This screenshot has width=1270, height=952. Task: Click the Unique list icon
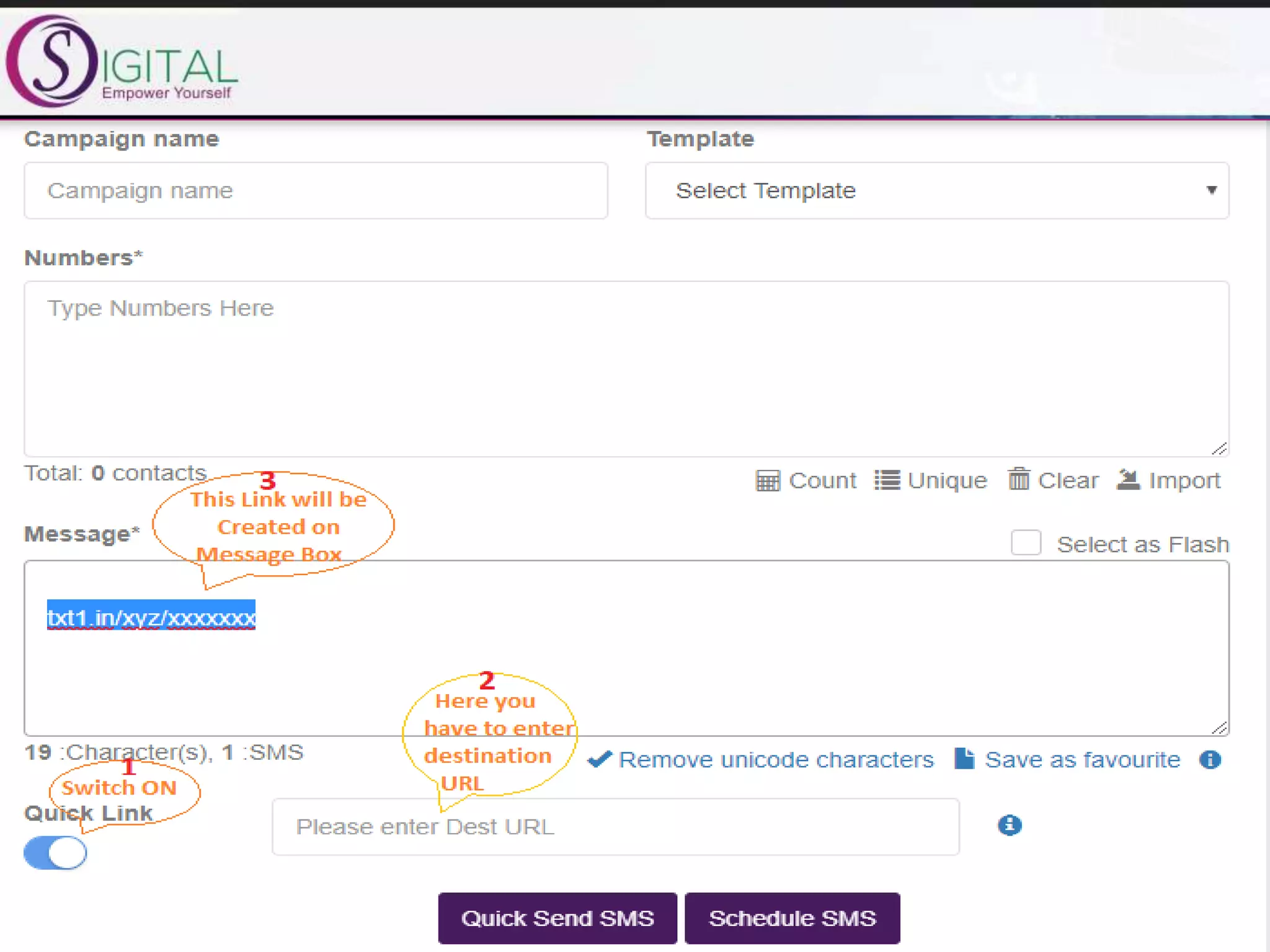click(887, 480)
